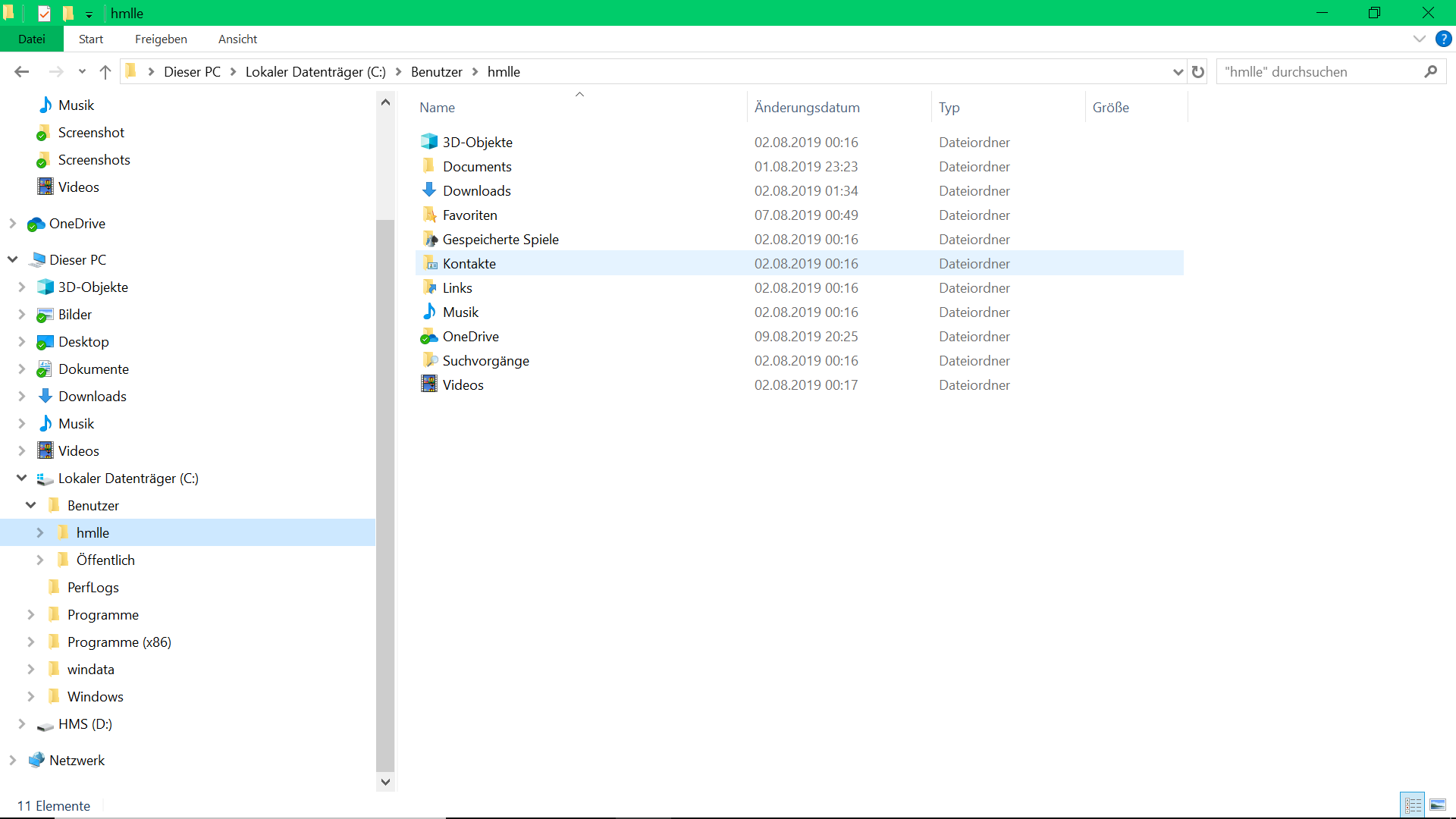The width and height of the screenshot is (1456, 819).
Task: Open the Ansicht ribbon tab
Action: point(237,39)
